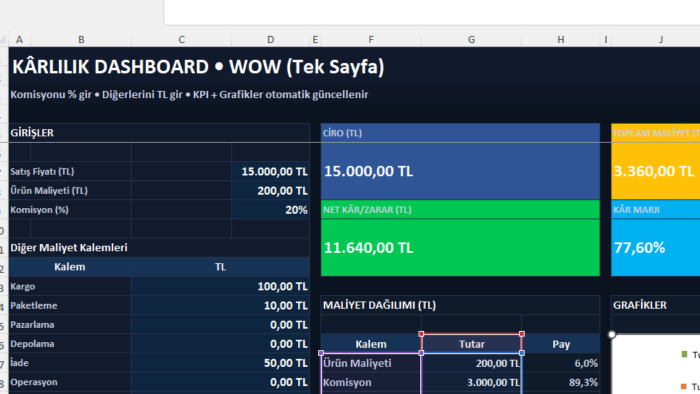Select the Pay header cell

561,344
